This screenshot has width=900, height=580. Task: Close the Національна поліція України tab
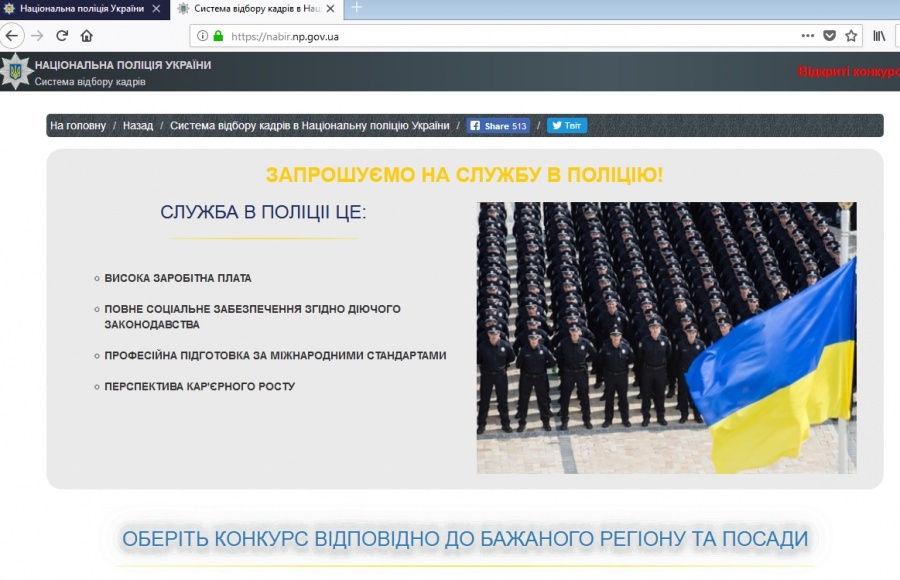[156, 8]
